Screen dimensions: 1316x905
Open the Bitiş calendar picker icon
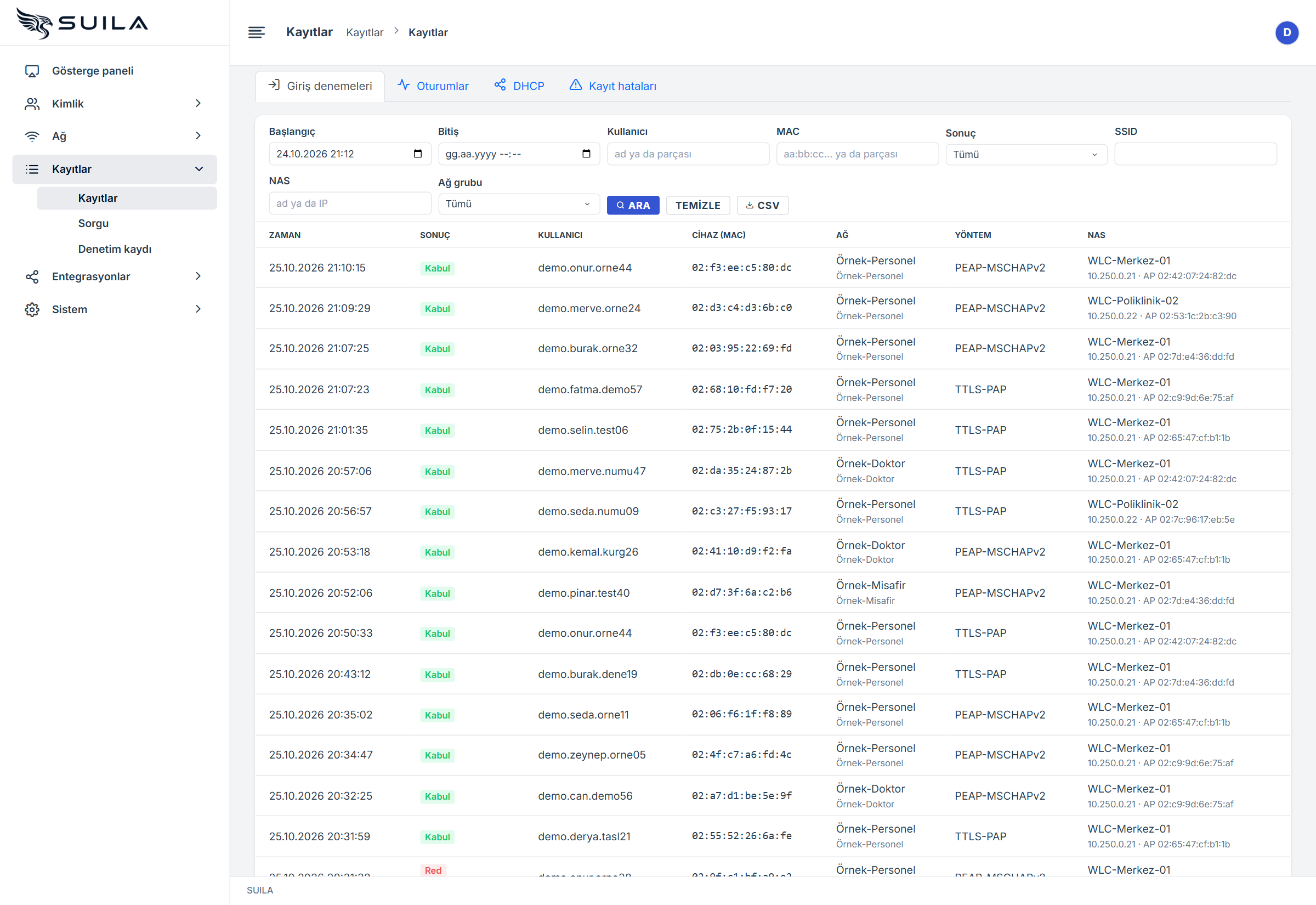coord(587,154)
